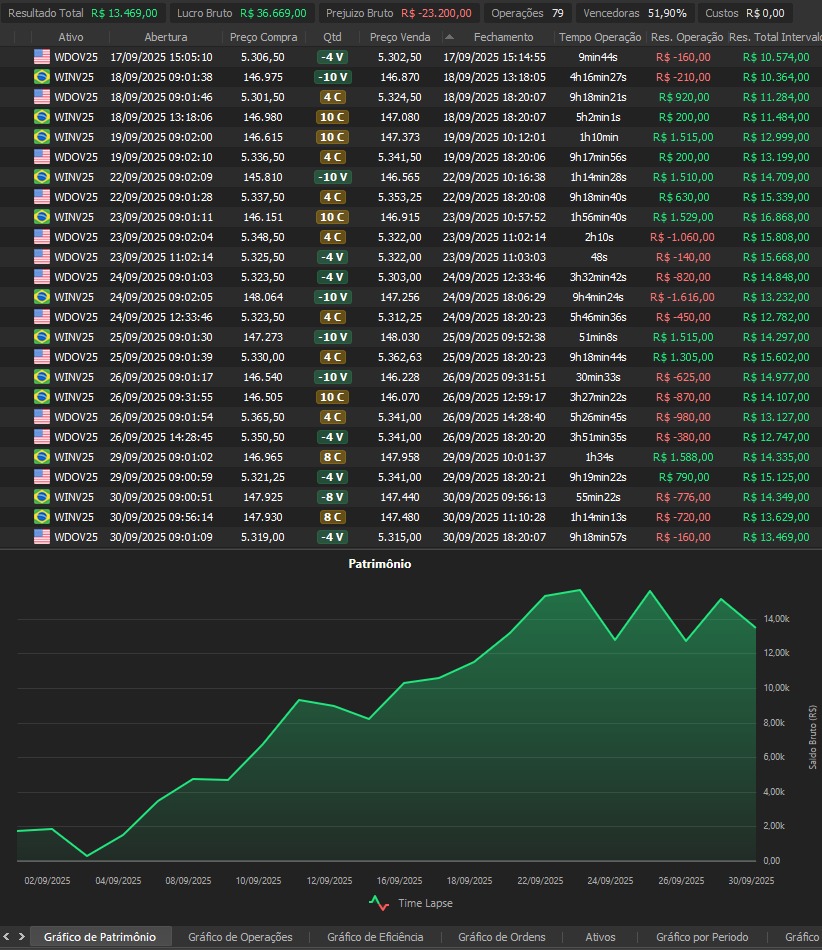Click the Resultado Total summary box

[x=83, y=13]
